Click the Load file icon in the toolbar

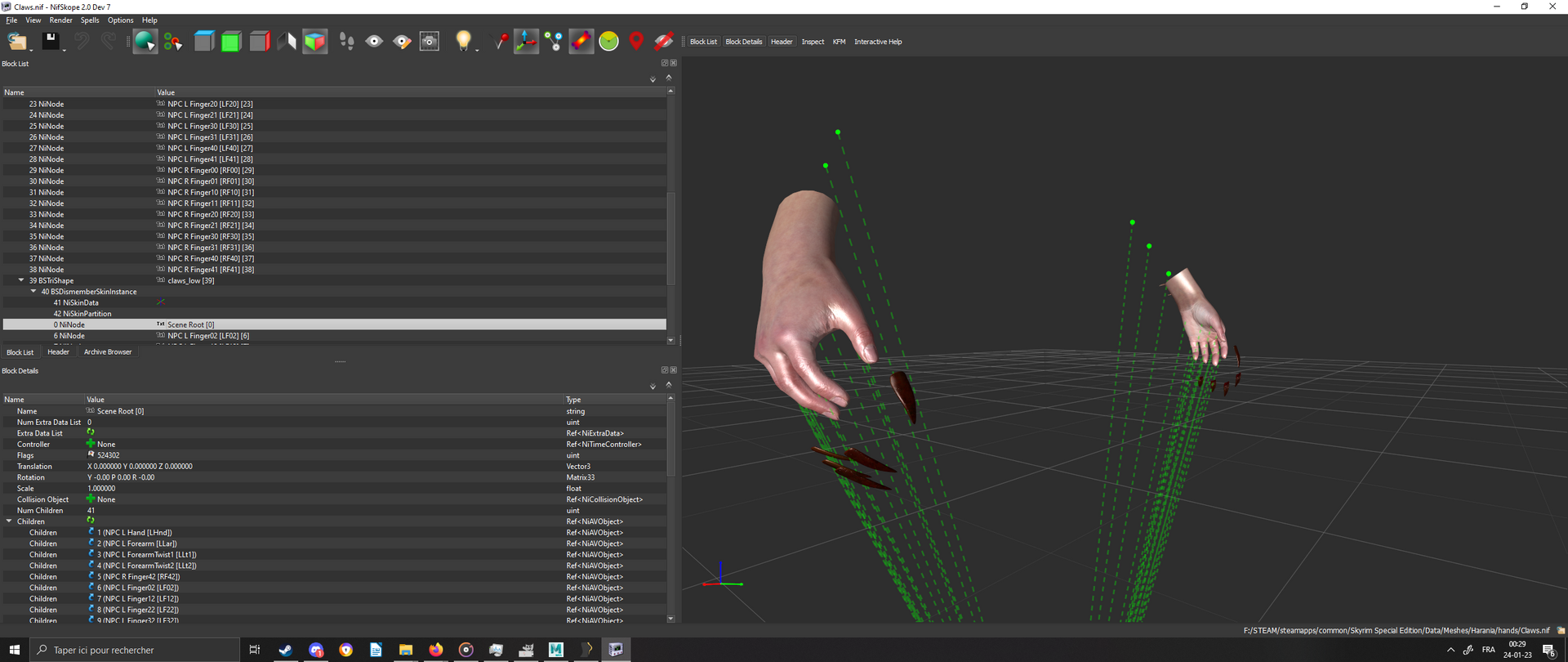click(16, 41)
